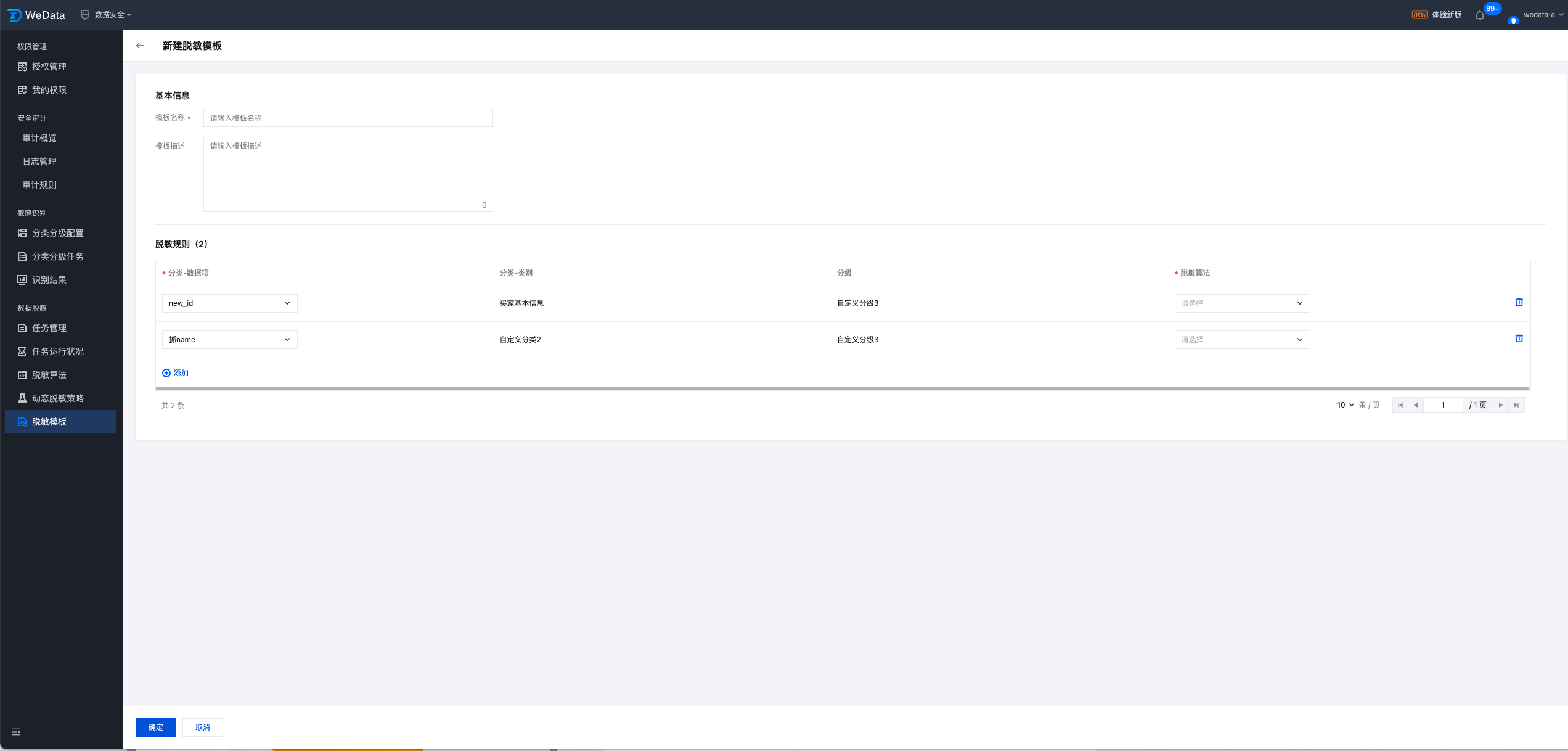Jump to the first page arrow
This screenshot has width=1568, height=751.
[x=1400, y=405]
